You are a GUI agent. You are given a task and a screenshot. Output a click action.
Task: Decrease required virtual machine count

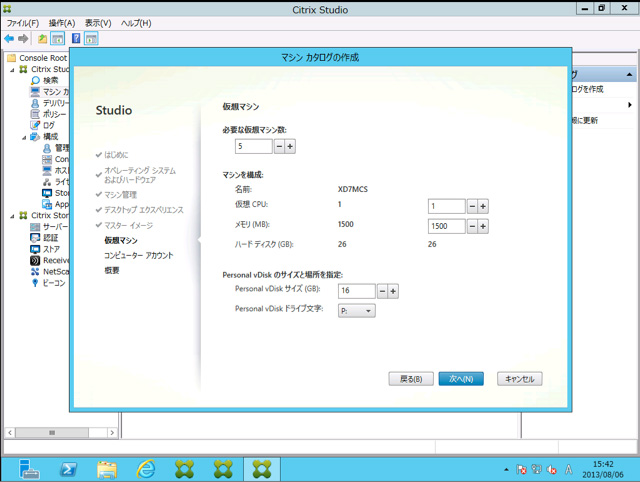[x=279, y=146]
